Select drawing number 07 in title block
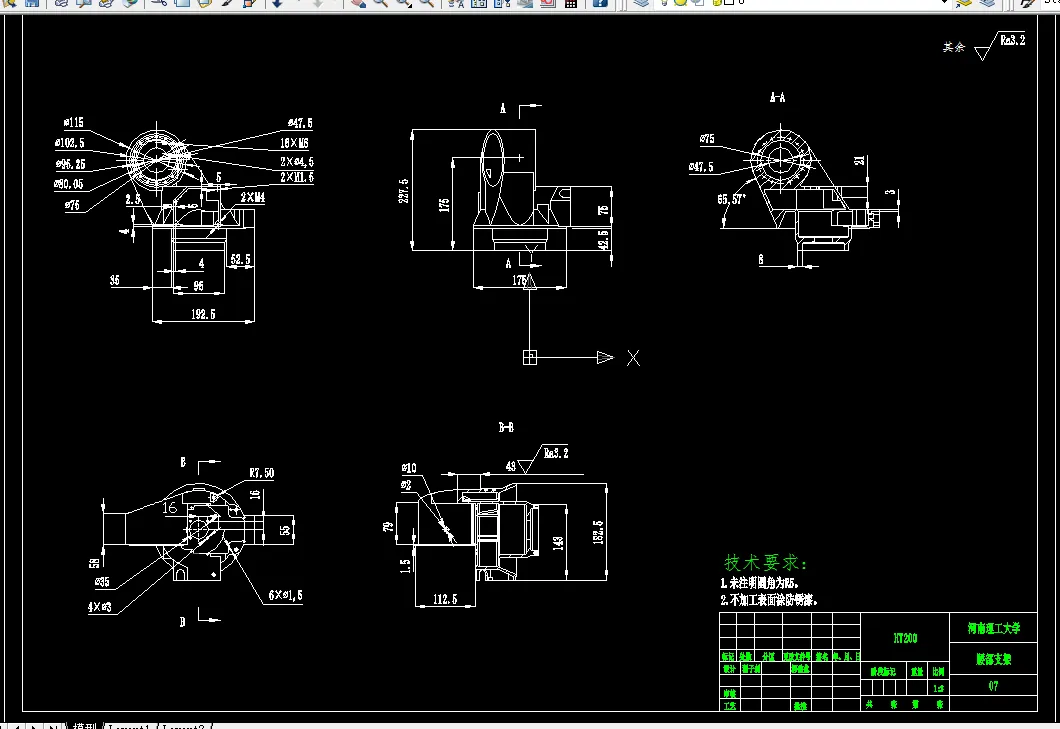1060x729 pixels. pyautogui.click(x=993, y=686)
